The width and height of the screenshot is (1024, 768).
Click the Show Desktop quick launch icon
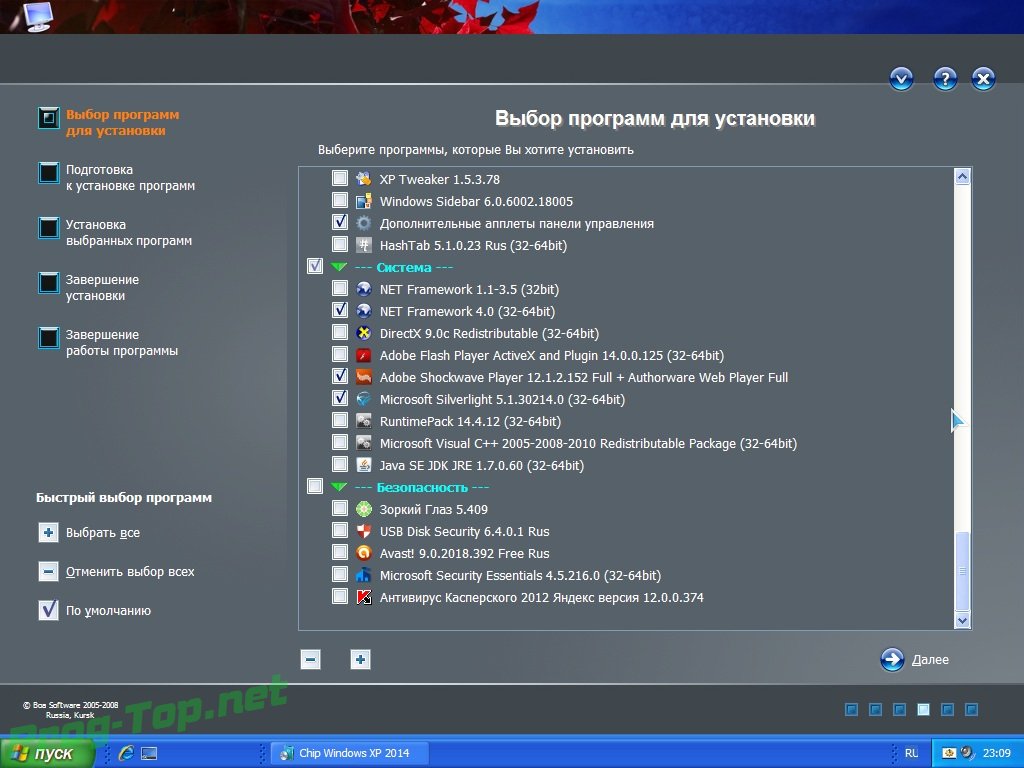click(x=149, y=754)
